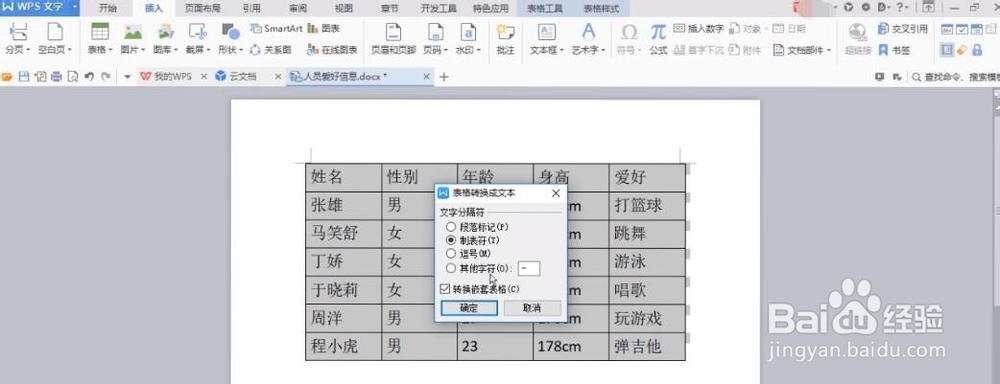The image size is (1000, 384).
Task: Click the 表格 table insert icon
Action: coord(99,32)
